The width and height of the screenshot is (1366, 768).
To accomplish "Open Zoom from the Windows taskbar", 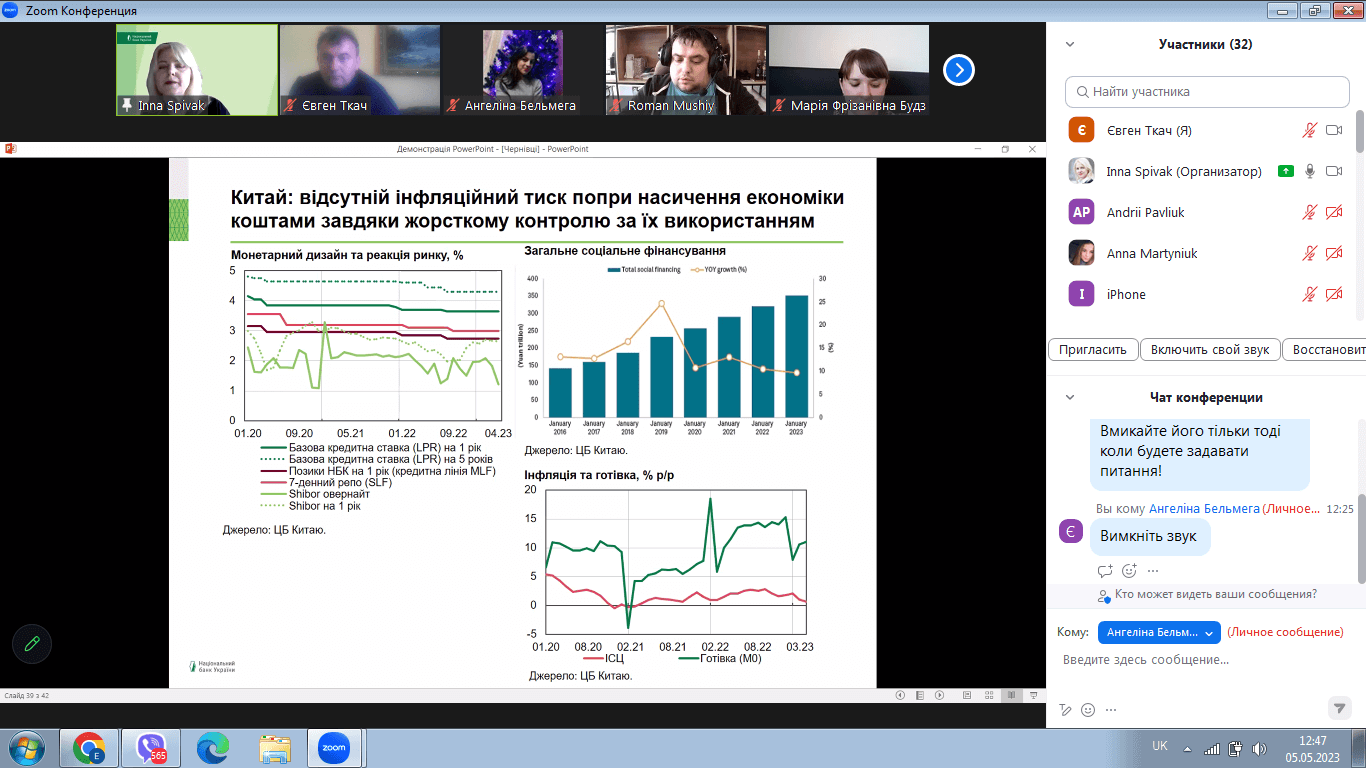I will point(333,747).
